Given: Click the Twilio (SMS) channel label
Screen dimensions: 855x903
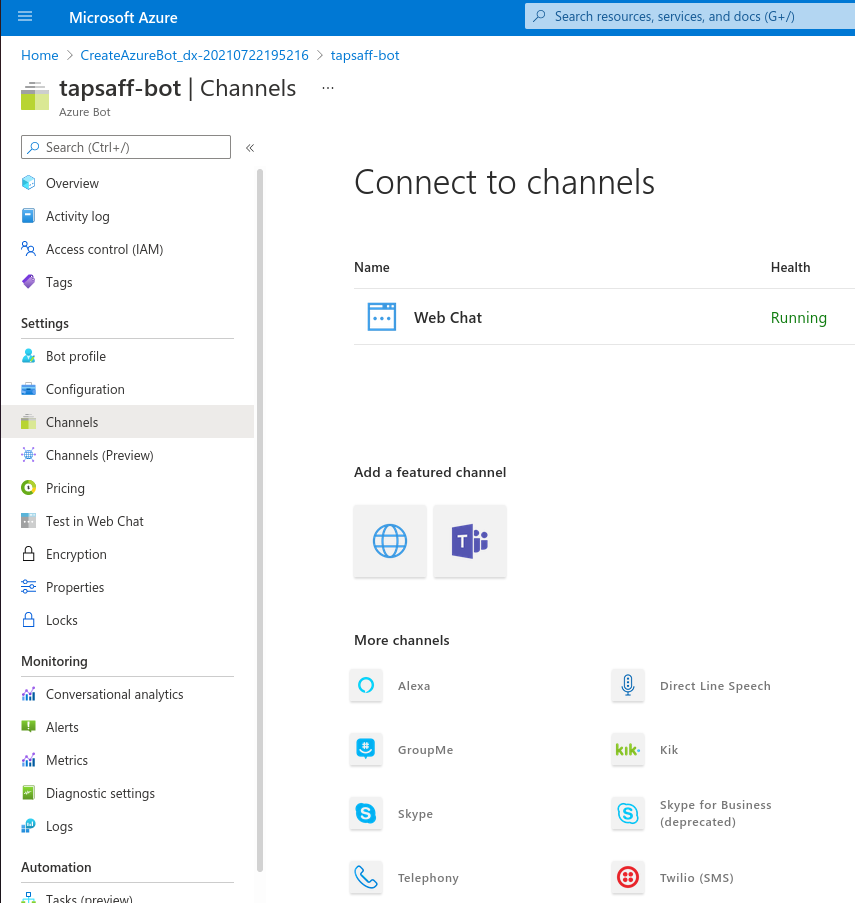Looking at the screenshot, I should coord(697,878).
